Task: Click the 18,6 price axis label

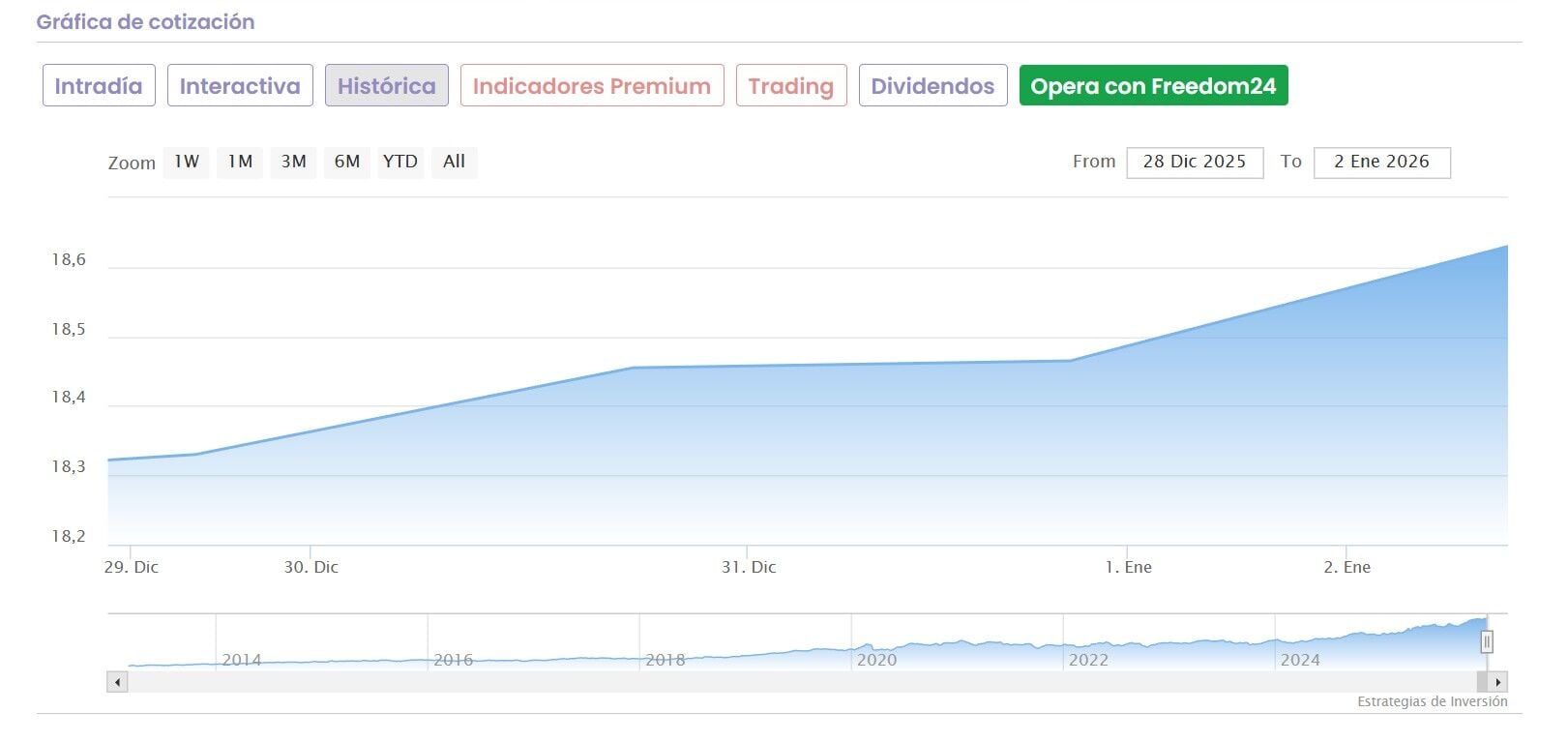Action: coord(69,259)
